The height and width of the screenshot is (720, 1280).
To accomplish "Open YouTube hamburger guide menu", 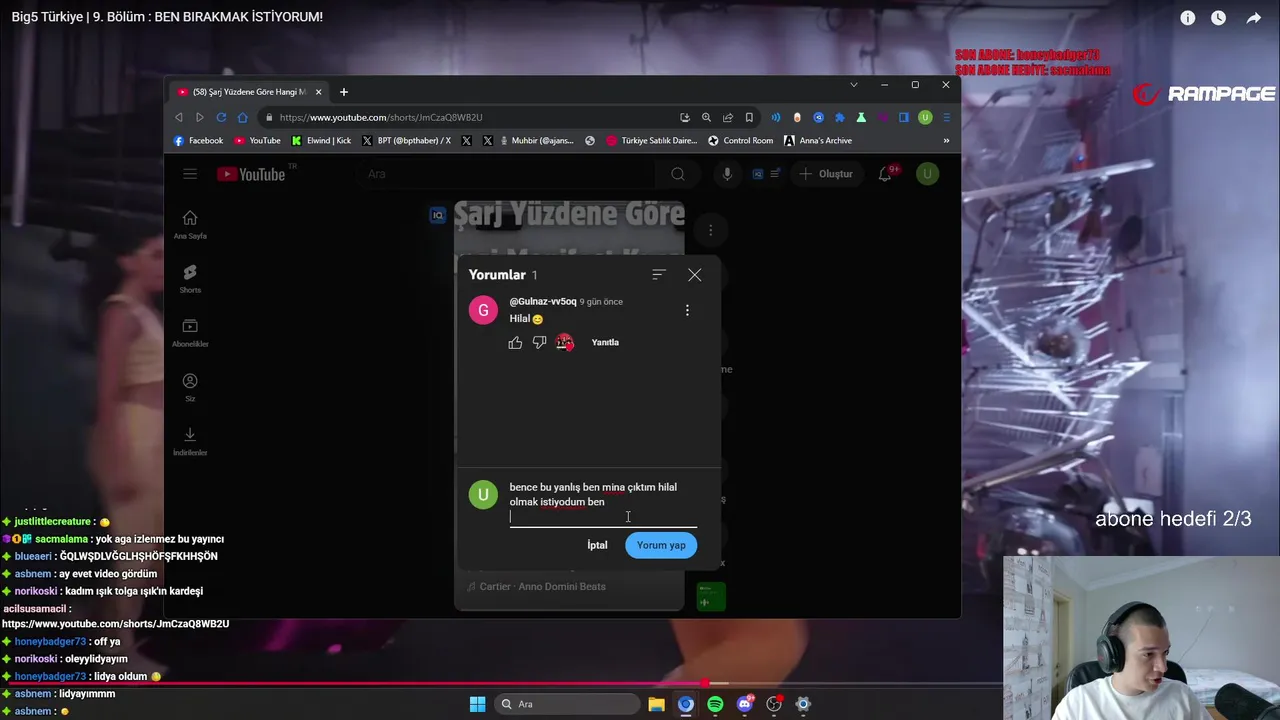I will (x=190, y=174).
